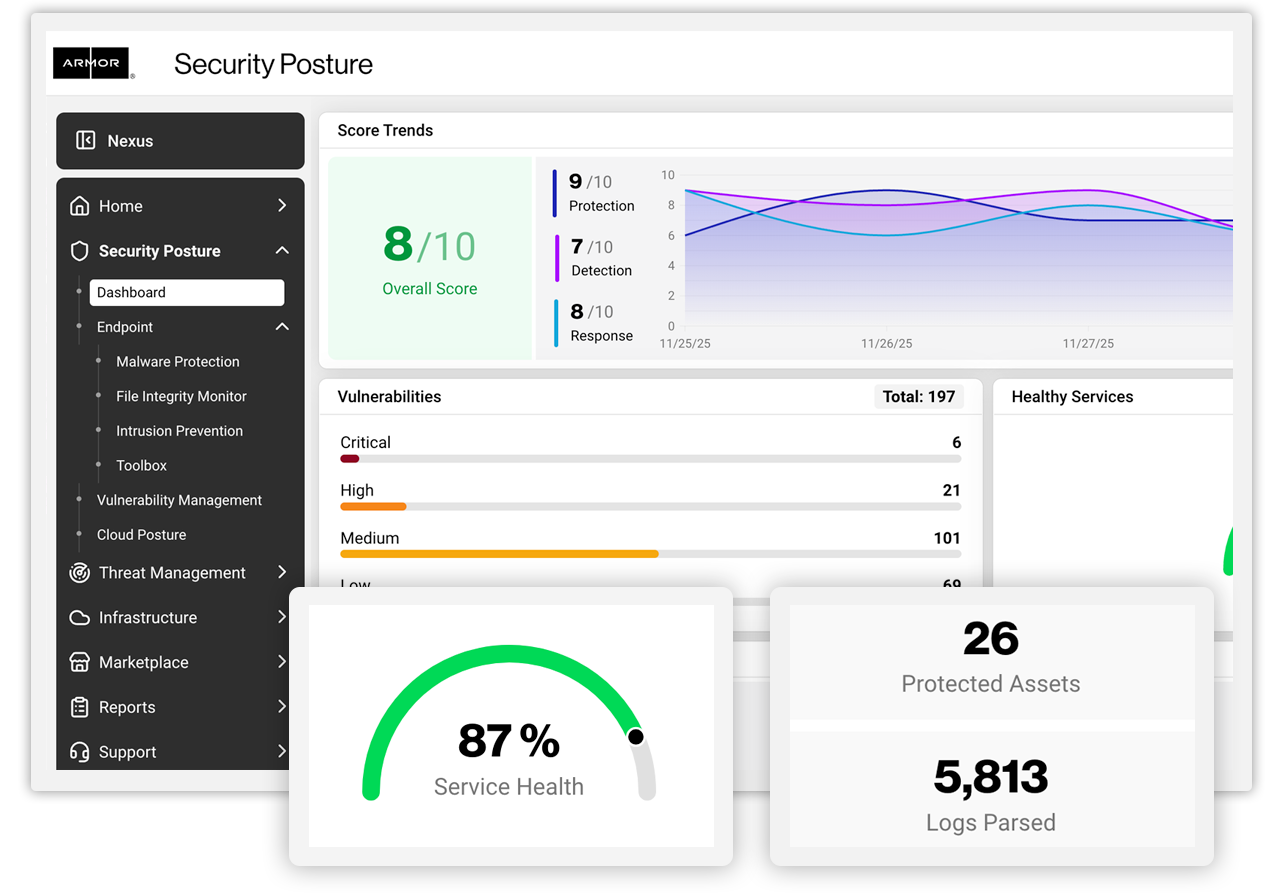Select the Security Posture menu label
The height and width of the screenshot is (895, 1280).
(160, 251)
